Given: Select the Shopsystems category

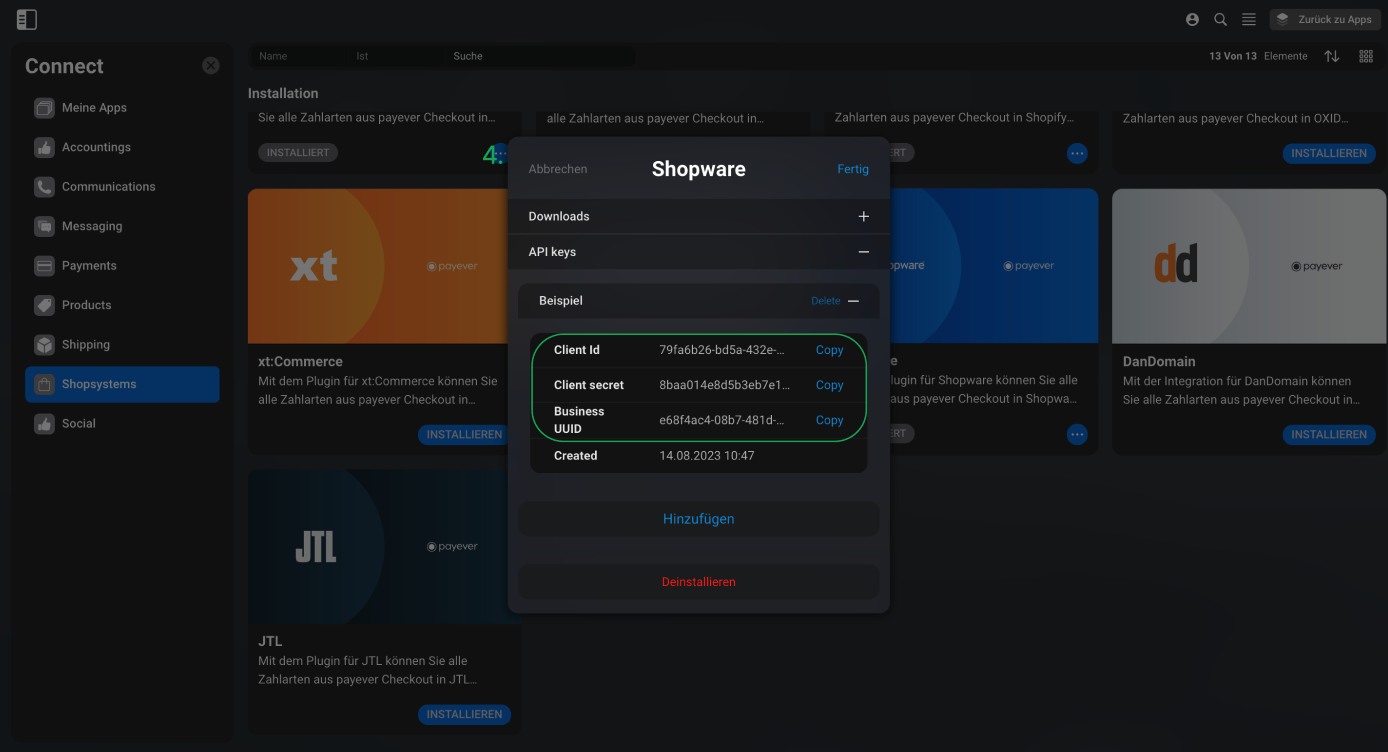Looking at the screenshot, I should click(122, 384).
